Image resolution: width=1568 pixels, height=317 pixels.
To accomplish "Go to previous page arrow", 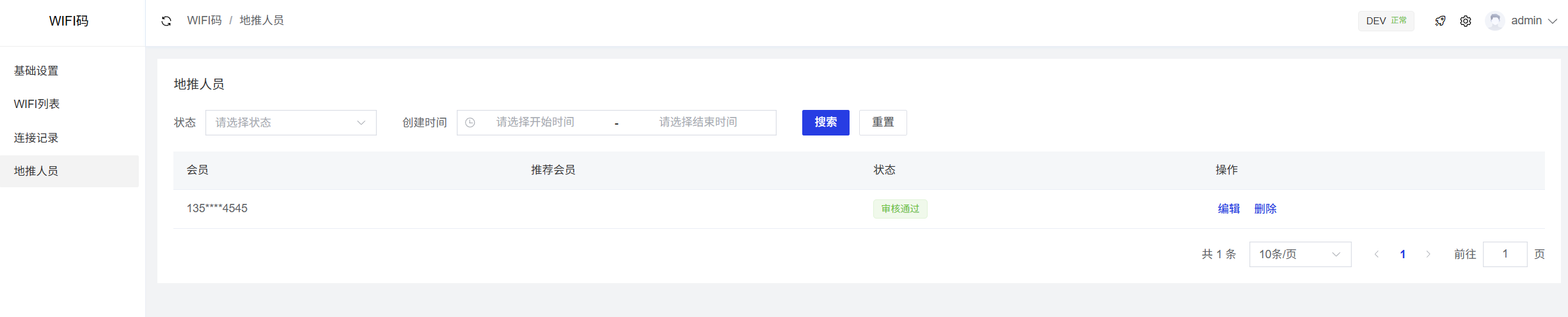I will tap(1377, 254).
